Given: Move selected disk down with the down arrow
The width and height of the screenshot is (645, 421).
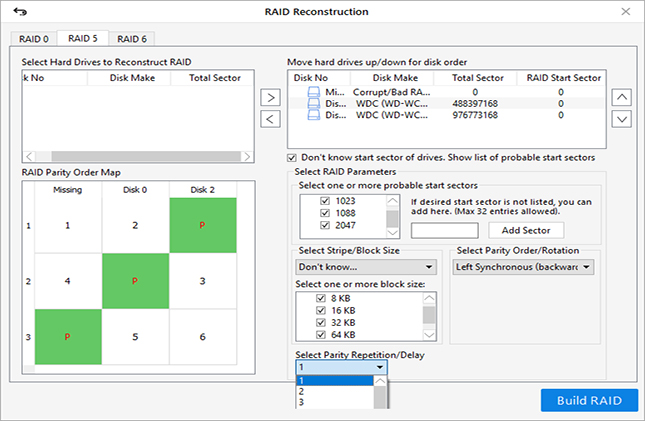Looking at the screenshot, I should (622, 119).
